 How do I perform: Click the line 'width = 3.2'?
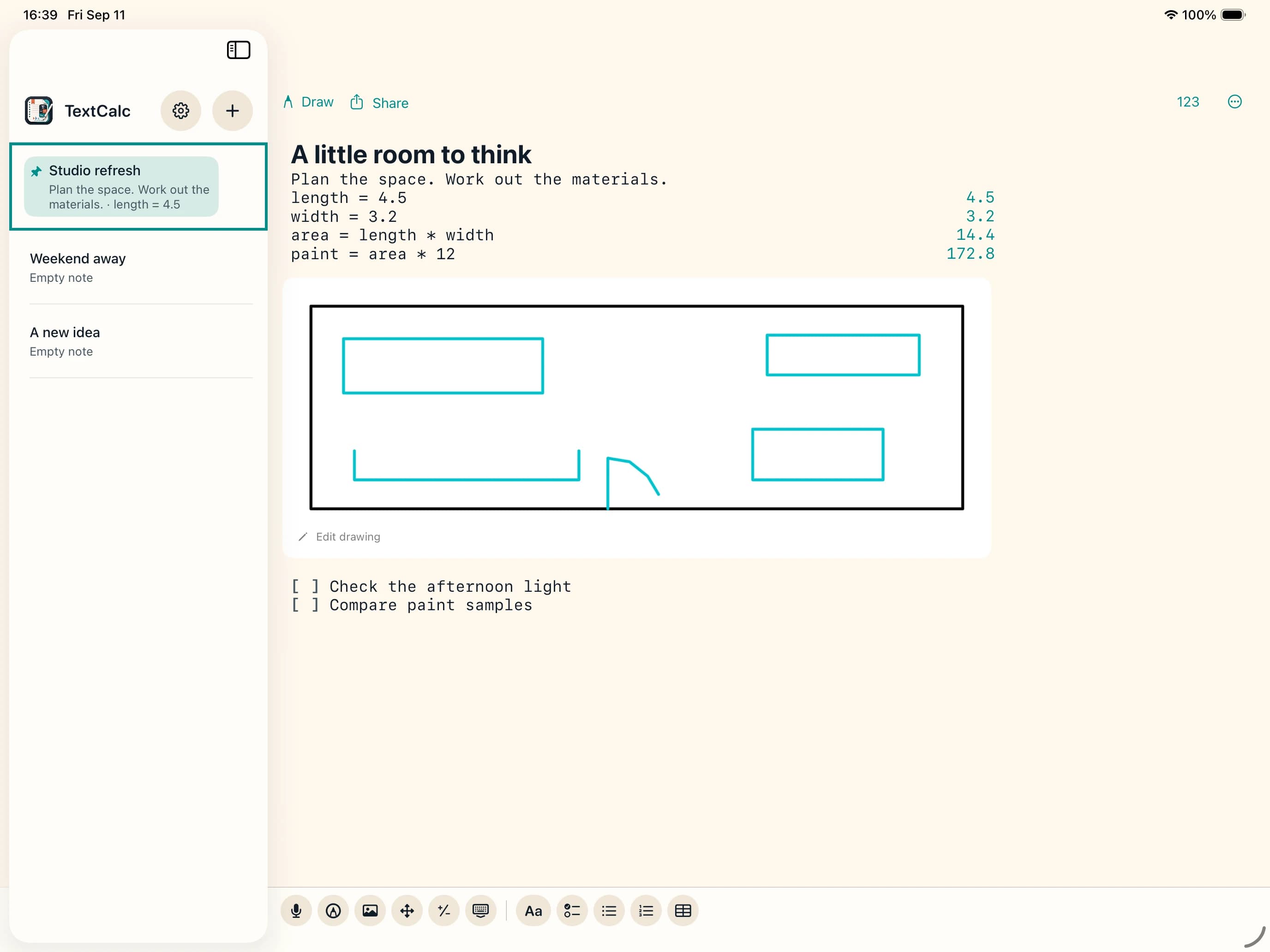[x=344, y=217]
